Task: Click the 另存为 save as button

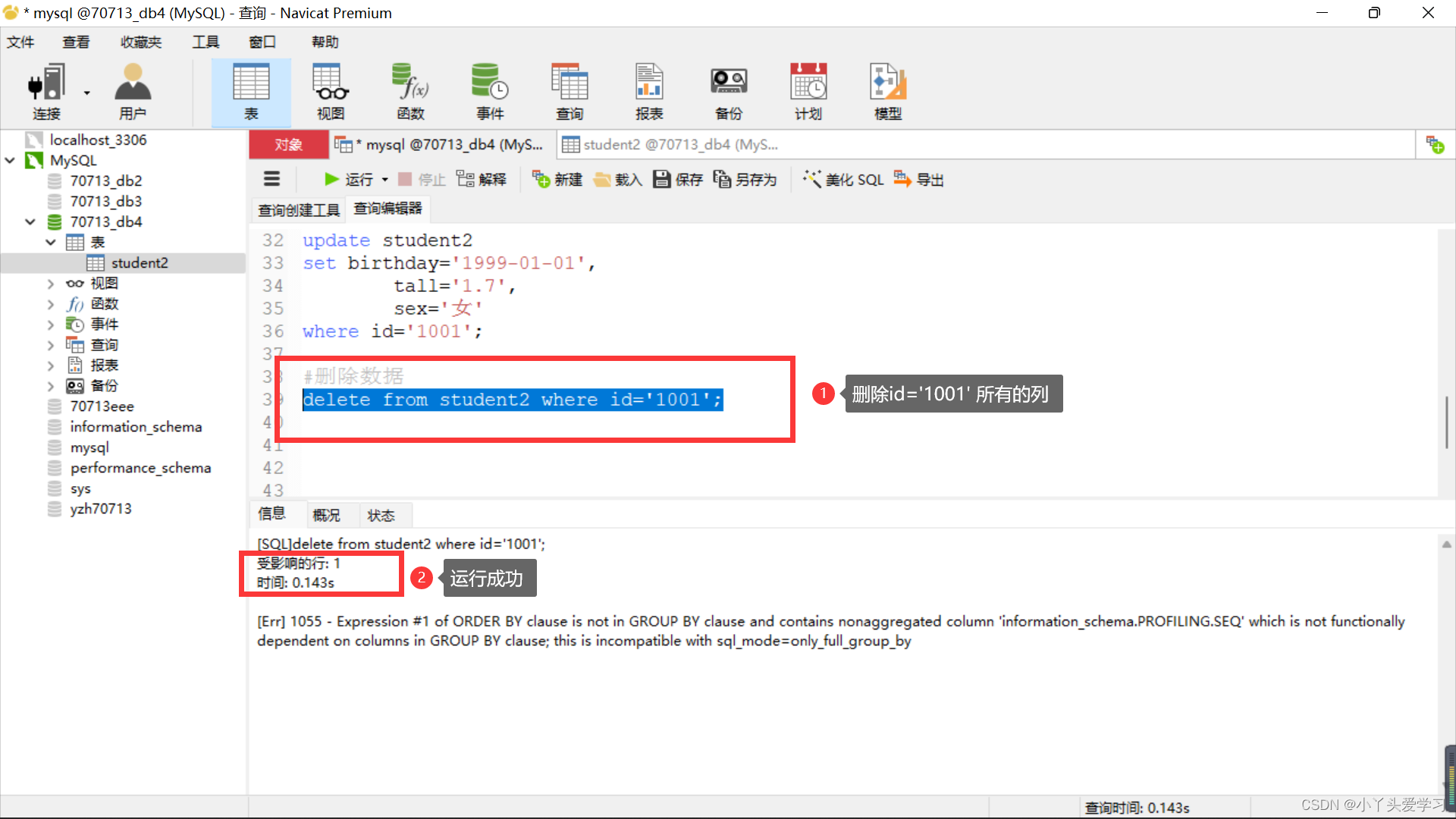Action: (745, 180)
